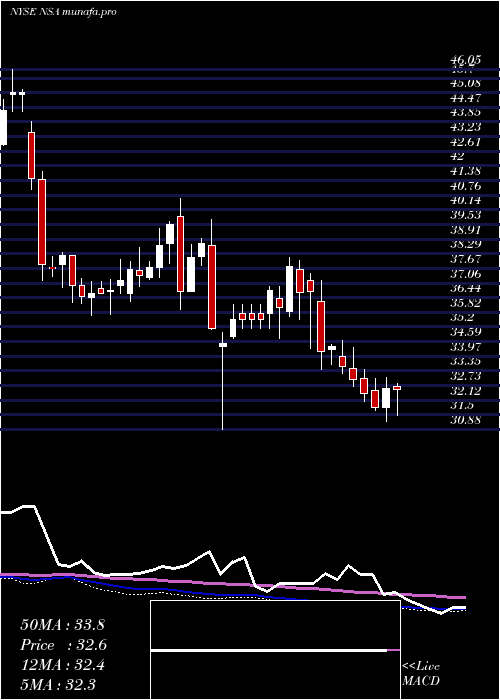The height and width of the screenshot is (700, 500).
Task: Select the 45.08 price axis label
Action: [465, 83]
